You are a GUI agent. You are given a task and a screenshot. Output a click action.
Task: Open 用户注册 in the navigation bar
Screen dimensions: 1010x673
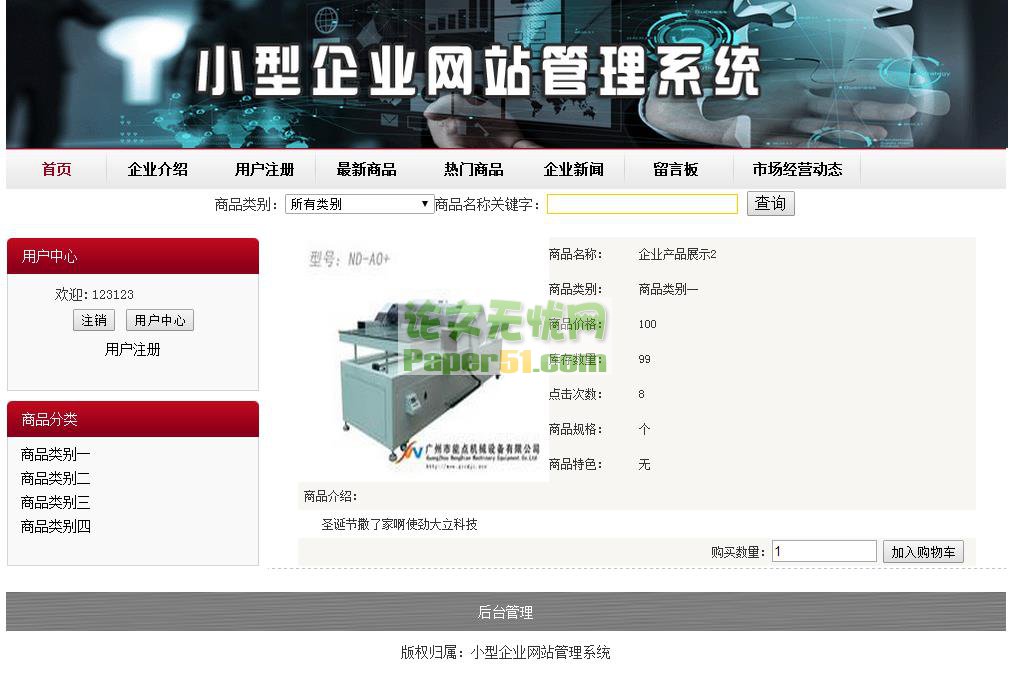[x=264, y=169]
